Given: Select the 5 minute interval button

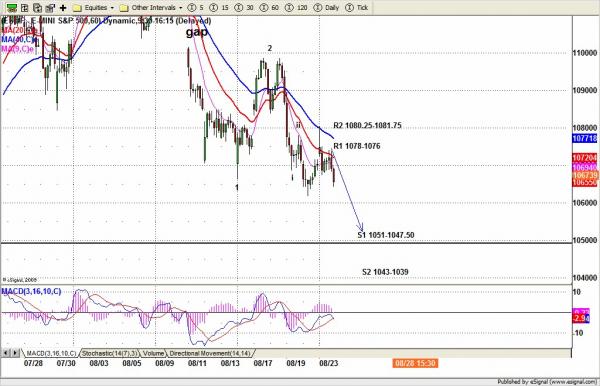Looking at the screenshot, I should tap(196, 8).
